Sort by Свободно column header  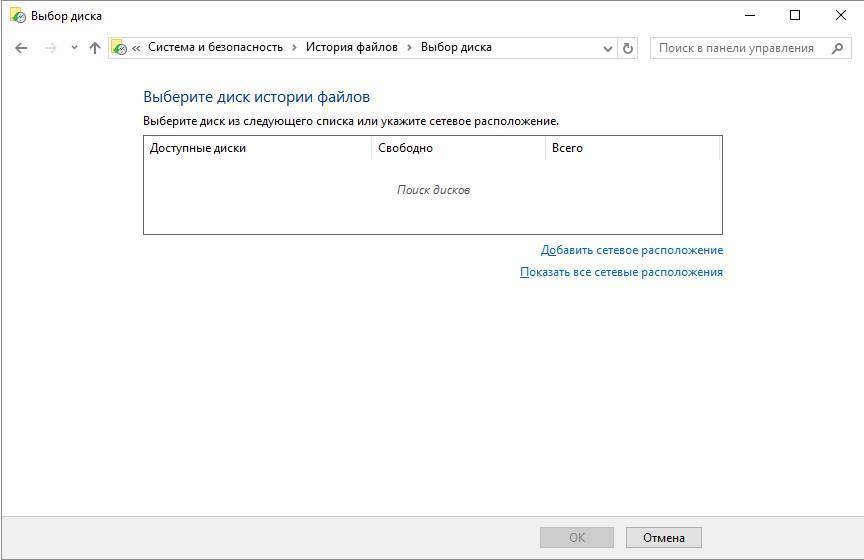tap(458, 148)
